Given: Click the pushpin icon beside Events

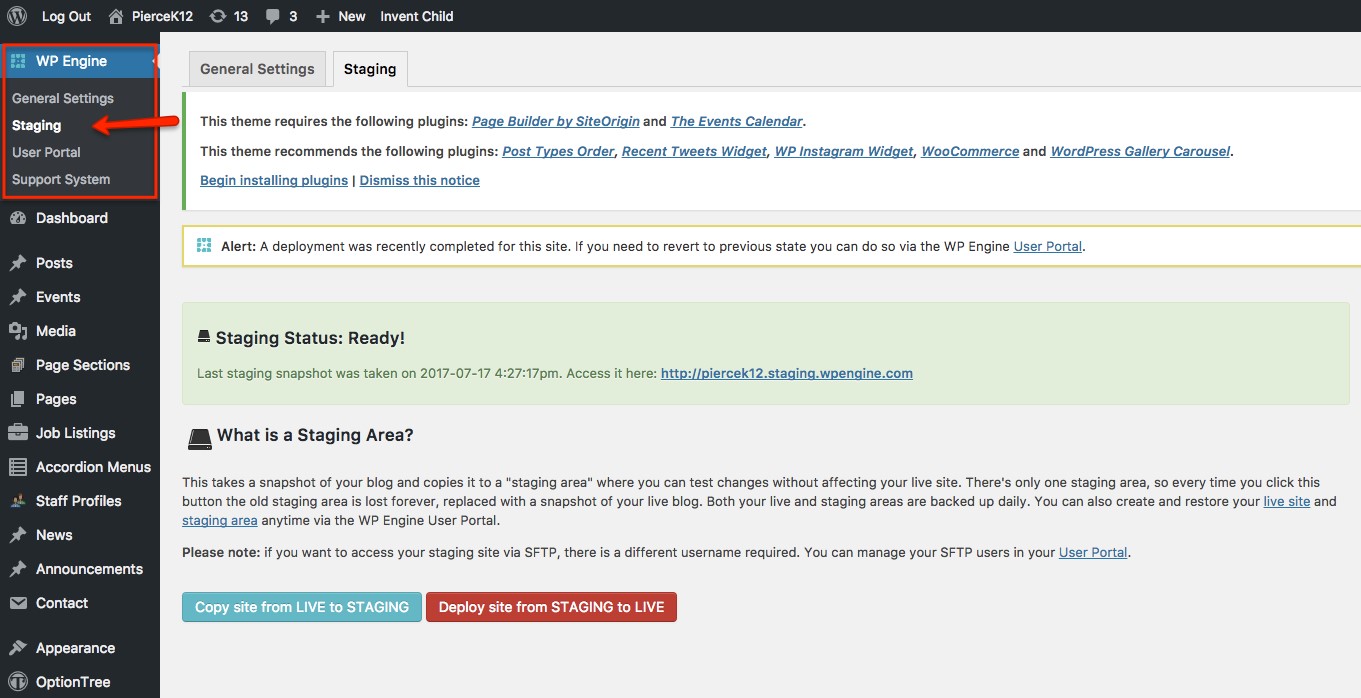Looking at the screenshot, I should click(x=18, y=297).
